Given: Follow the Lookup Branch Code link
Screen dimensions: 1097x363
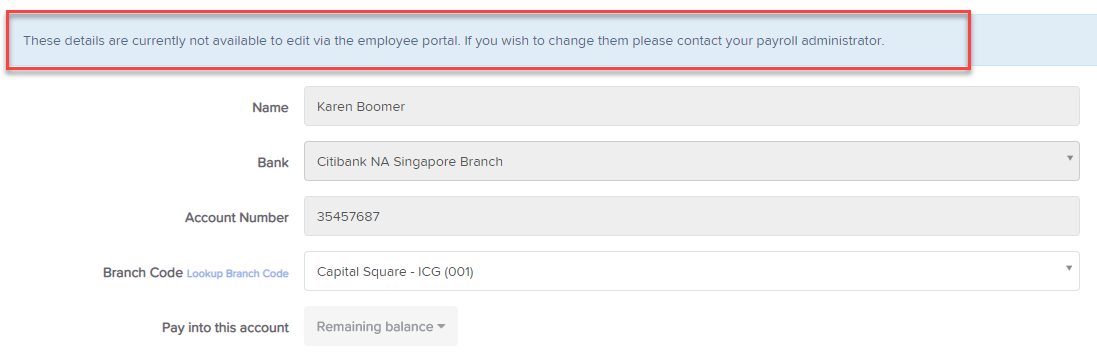Looking at the screenshot, I should point(237,273).
